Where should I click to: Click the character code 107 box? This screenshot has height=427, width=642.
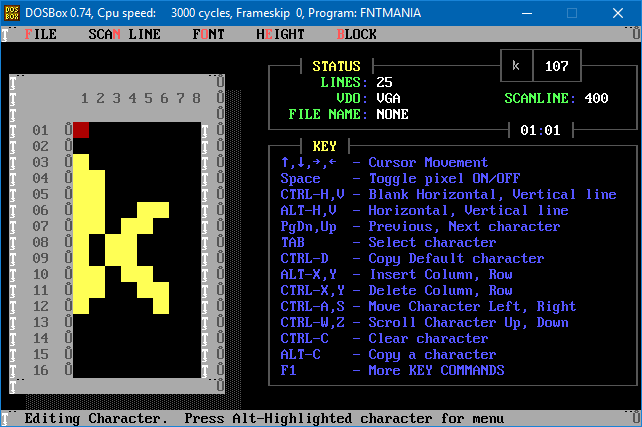pyautogui.click(x=557, y=67)
